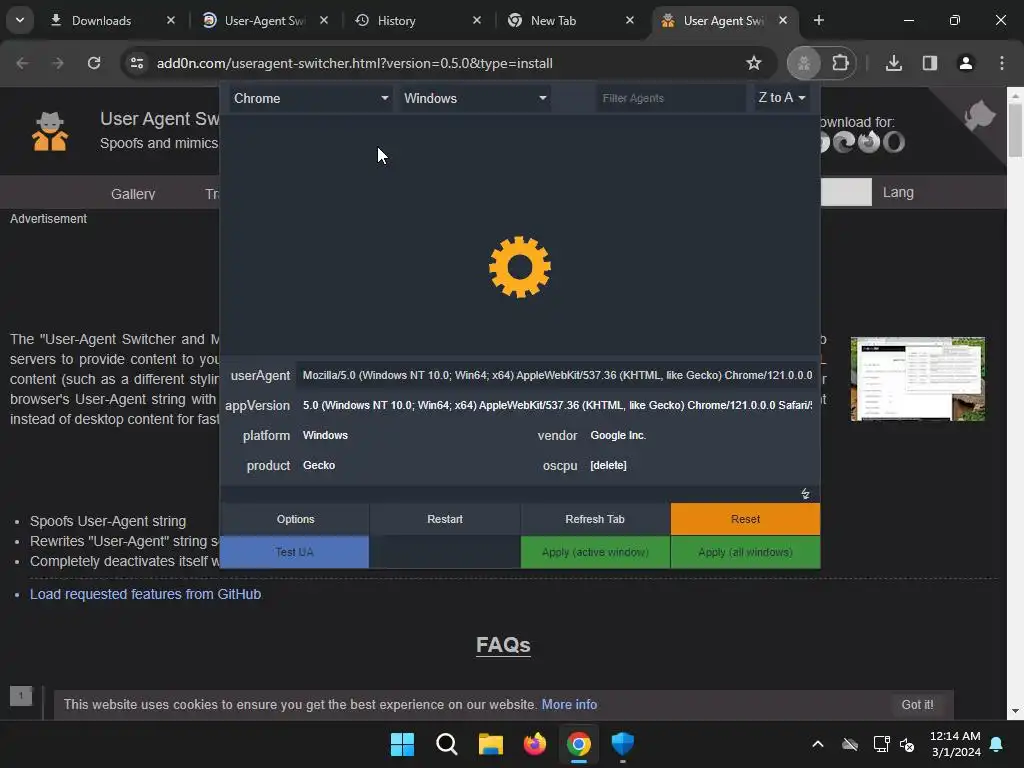The image size is (1024, 768).
Task: Open the Z to A sort dropdown
Action: (x=782, y=98)
